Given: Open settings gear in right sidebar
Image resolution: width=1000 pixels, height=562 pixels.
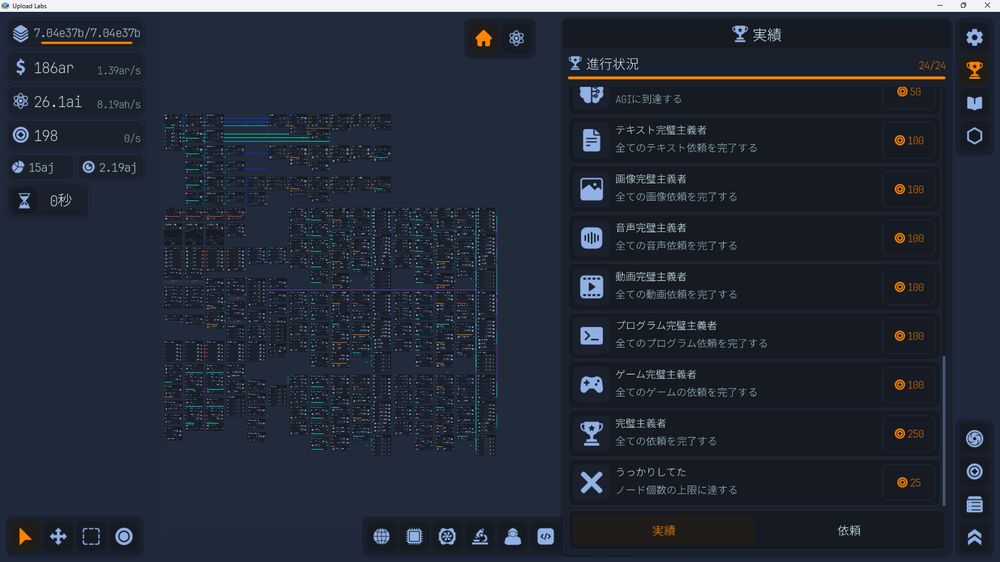Looking at the screenshot, I should point(974,37).
